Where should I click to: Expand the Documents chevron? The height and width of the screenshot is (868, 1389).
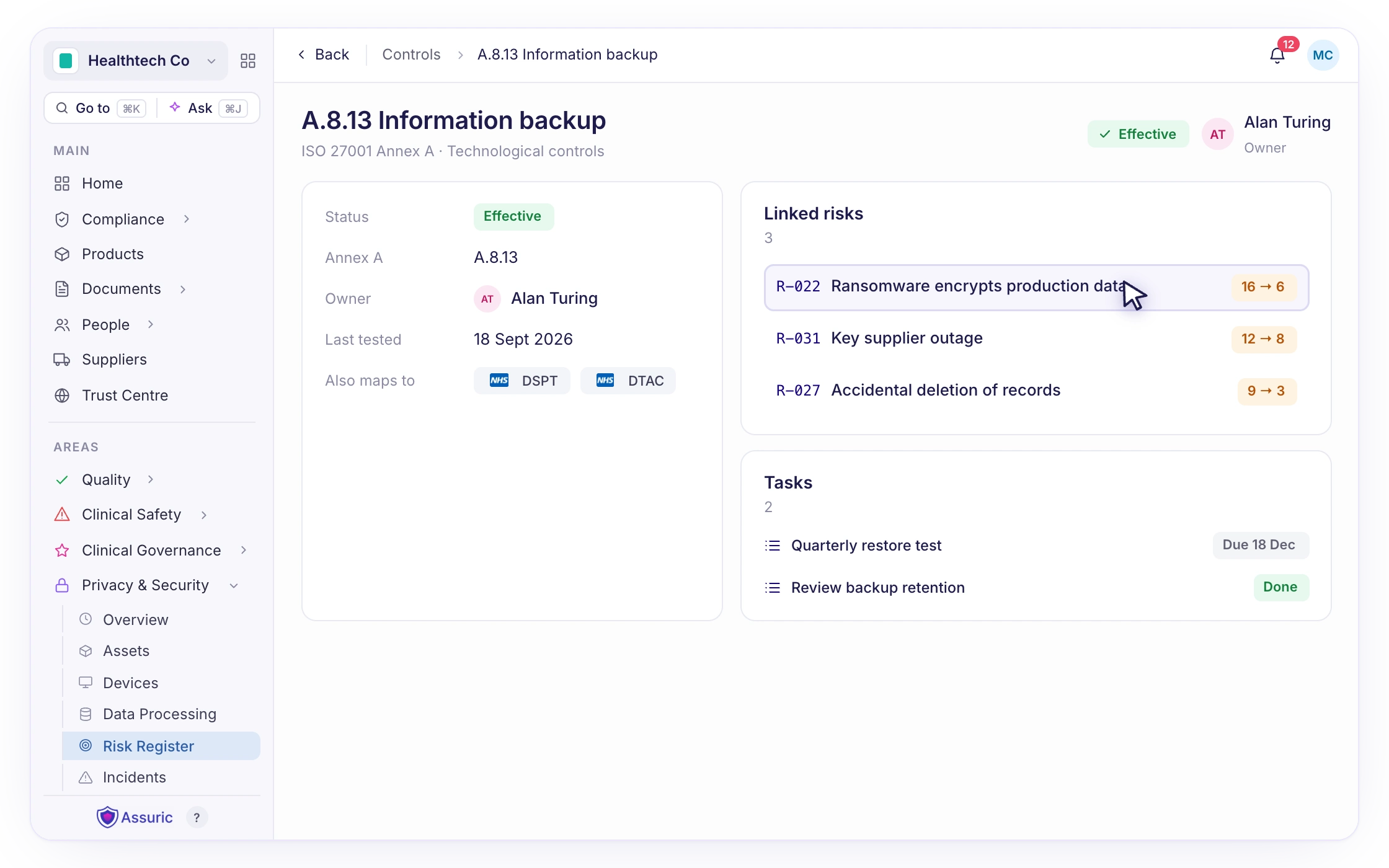coord(183,289)
